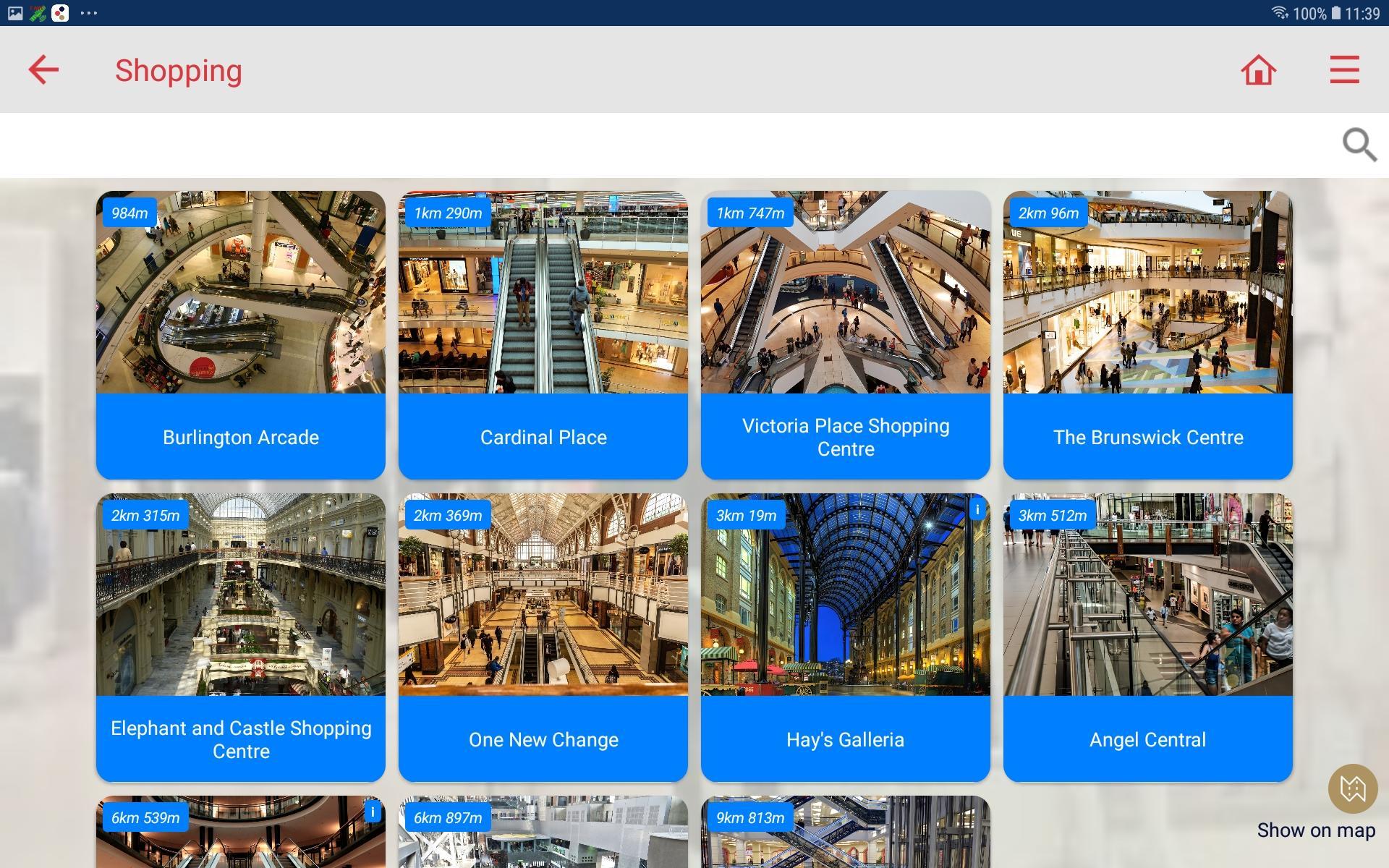This screenshot has height=868, width=1389.
Task: Click the 2km 315m distance badge
Action: 145,516
